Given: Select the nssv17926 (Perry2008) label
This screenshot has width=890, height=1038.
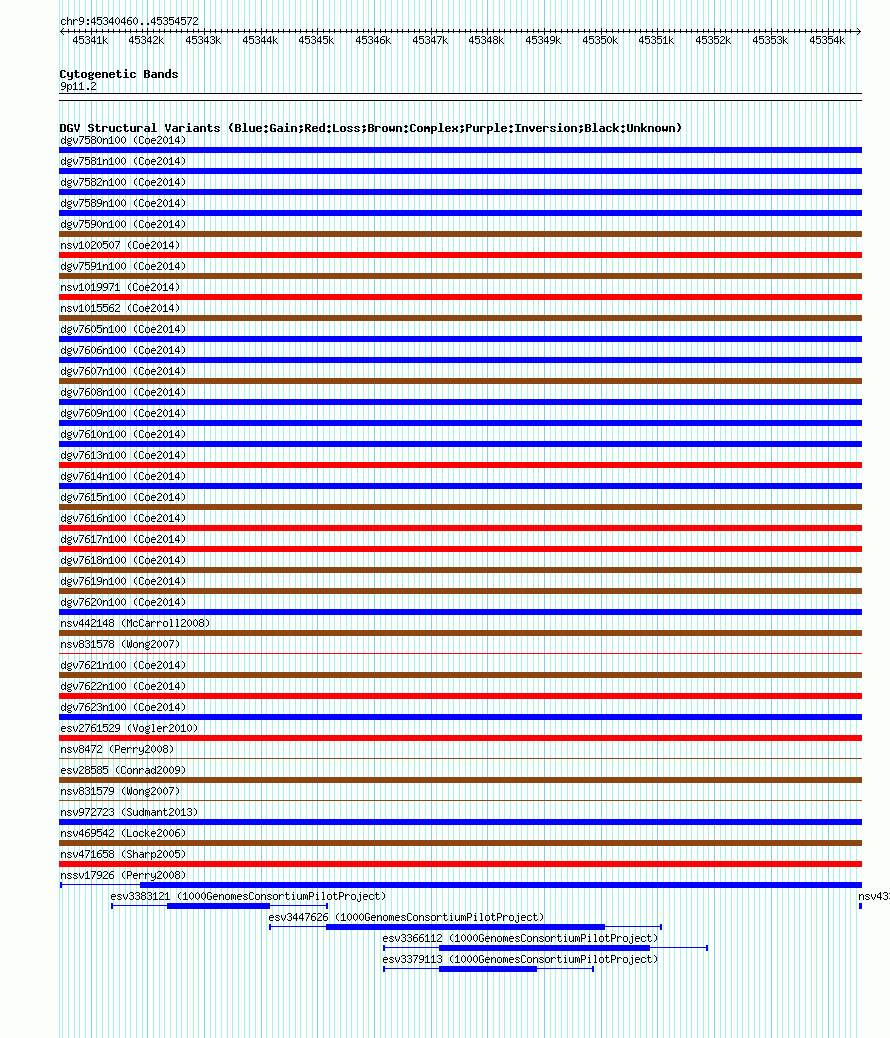Looking at the screenshot, I should tap(123, 875).
